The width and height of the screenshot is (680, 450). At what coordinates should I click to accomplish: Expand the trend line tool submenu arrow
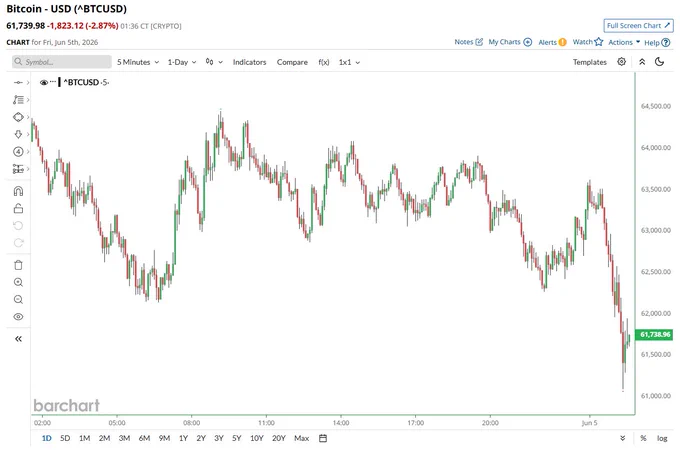(x=28, y=82)
